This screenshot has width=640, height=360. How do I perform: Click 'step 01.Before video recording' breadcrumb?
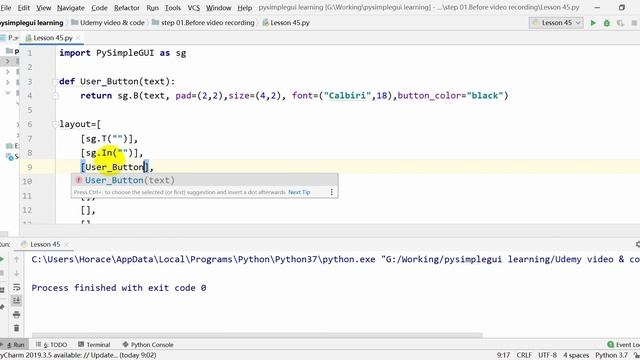(203, 23)
